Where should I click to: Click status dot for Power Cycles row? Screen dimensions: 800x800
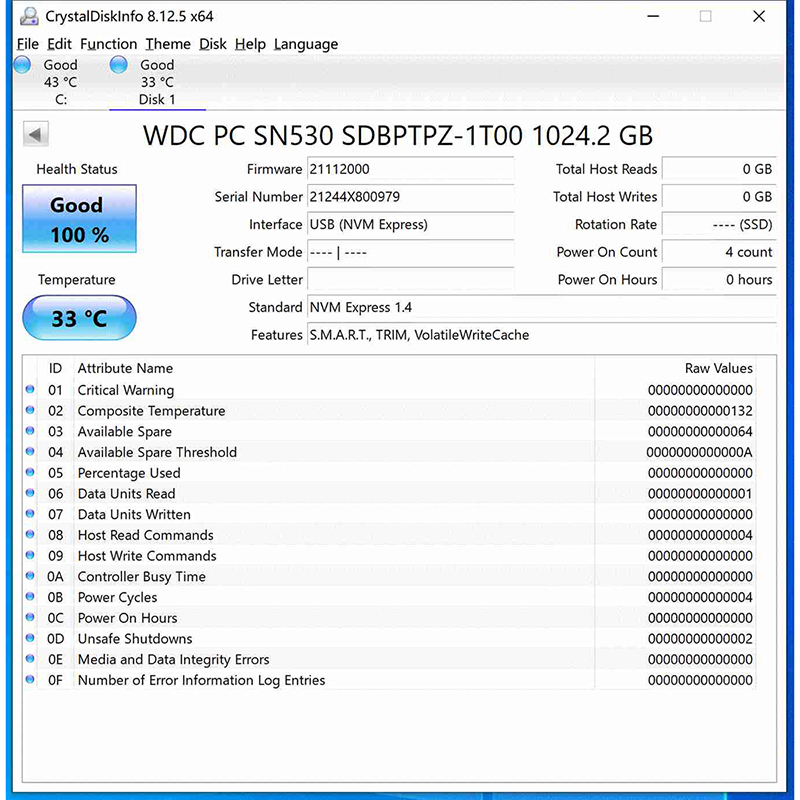point(30,596)
